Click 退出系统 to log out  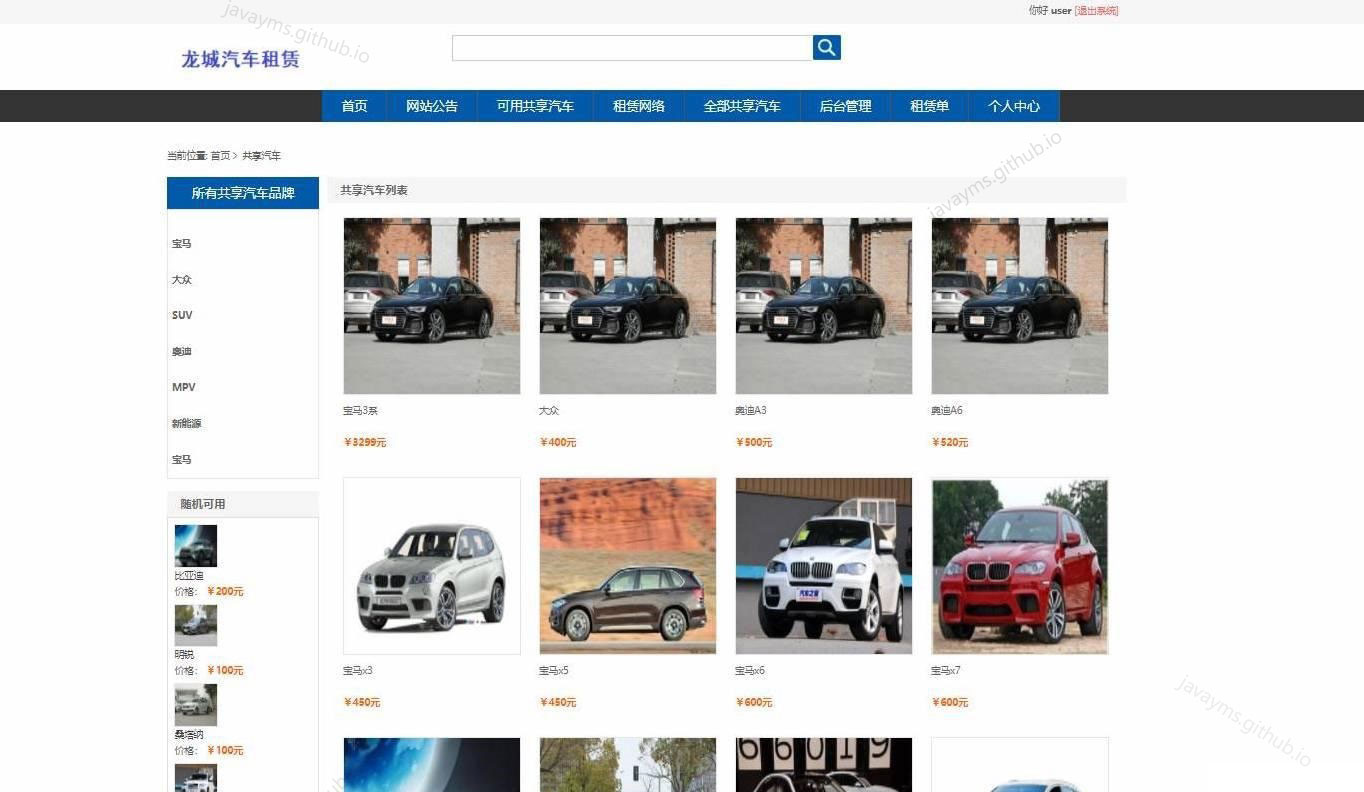[x=1097, y=11]
